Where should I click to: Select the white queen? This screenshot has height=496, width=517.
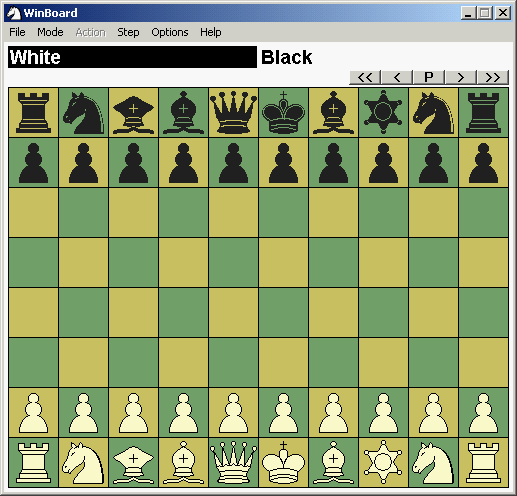click(233, 463)
